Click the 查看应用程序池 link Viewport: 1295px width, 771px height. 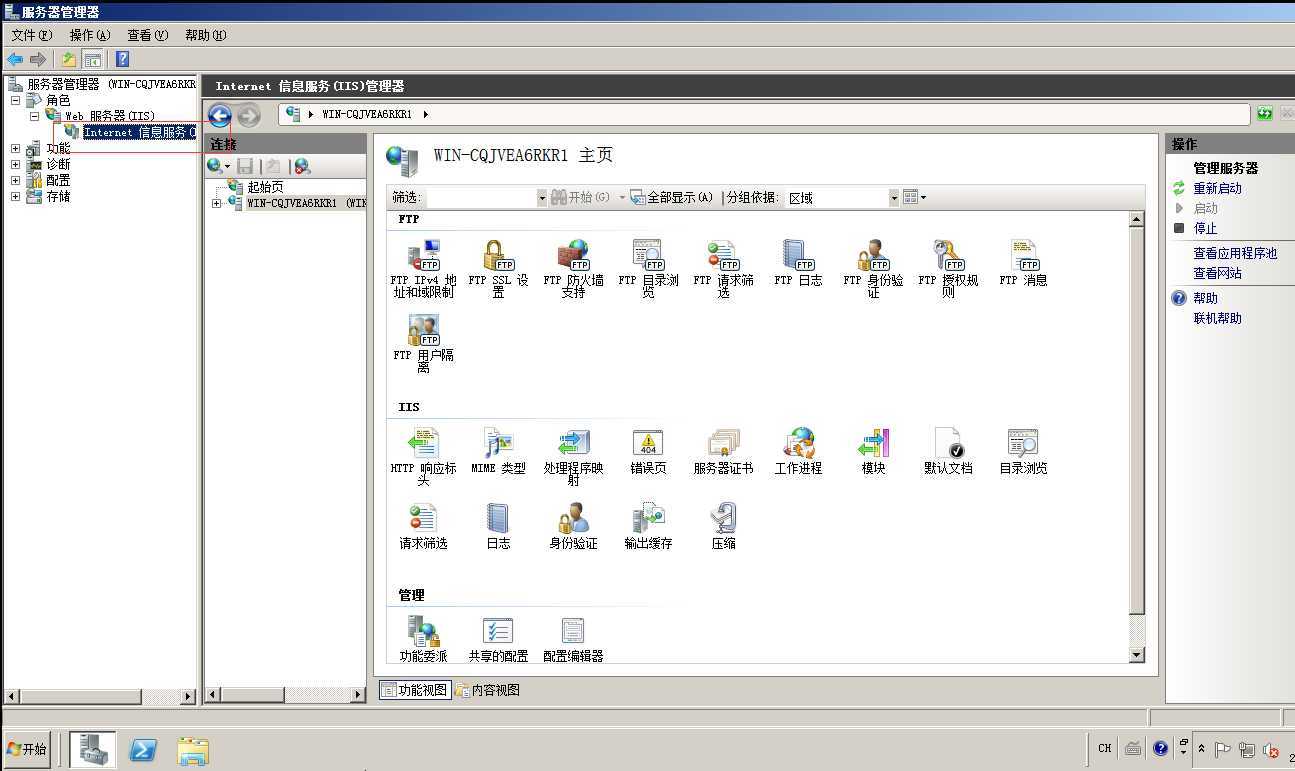click(1235, 253)
